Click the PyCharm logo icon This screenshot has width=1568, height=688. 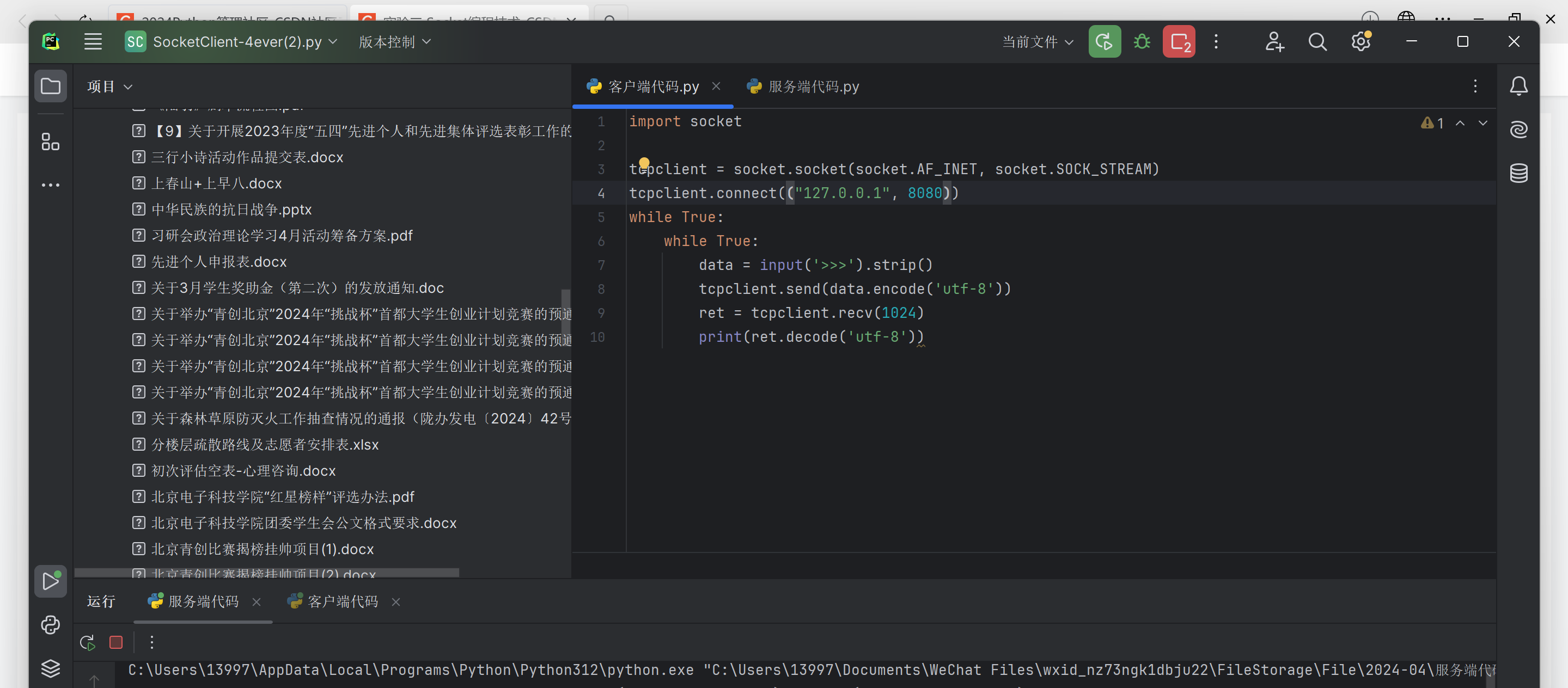click(x=51, y=41)
